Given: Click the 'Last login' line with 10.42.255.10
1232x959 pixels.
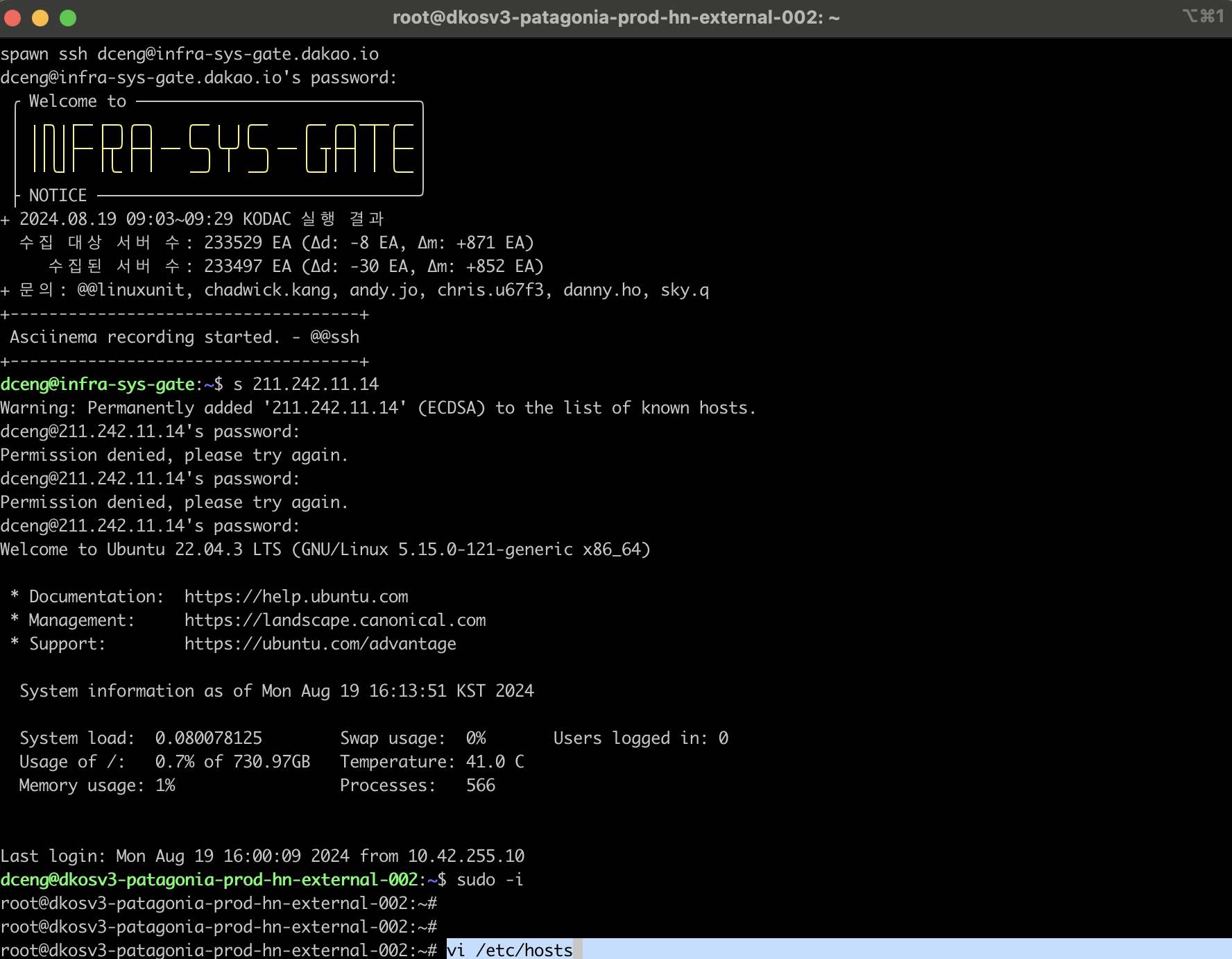Looking at the screenshot, I should point(262,856).
